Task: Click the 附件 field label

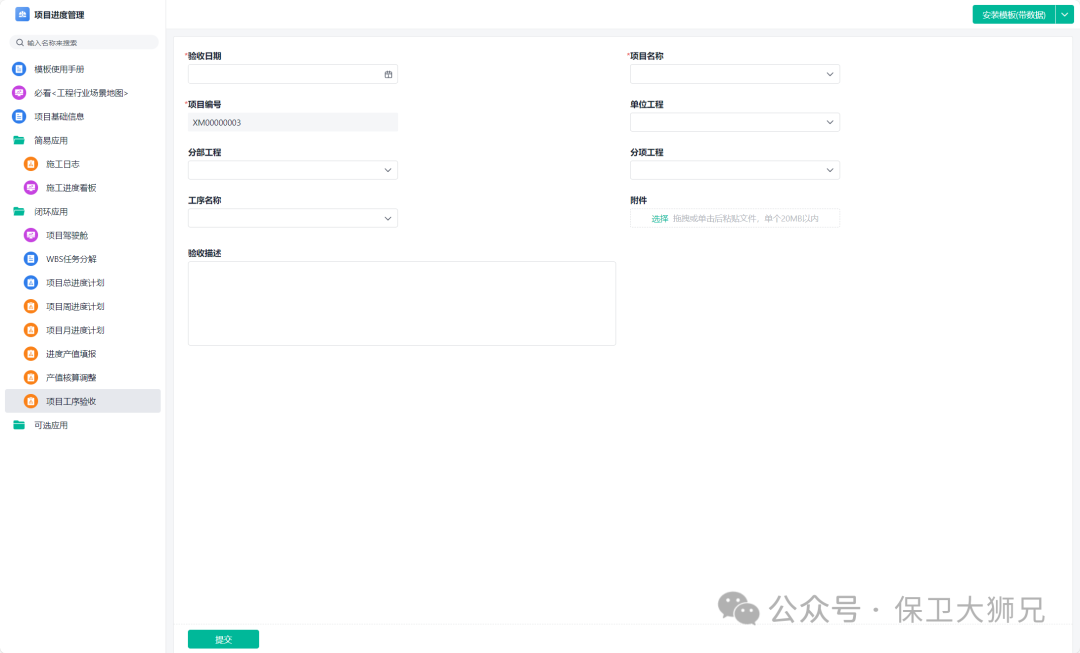Action: pyautogui.click(x=638, y=200)
